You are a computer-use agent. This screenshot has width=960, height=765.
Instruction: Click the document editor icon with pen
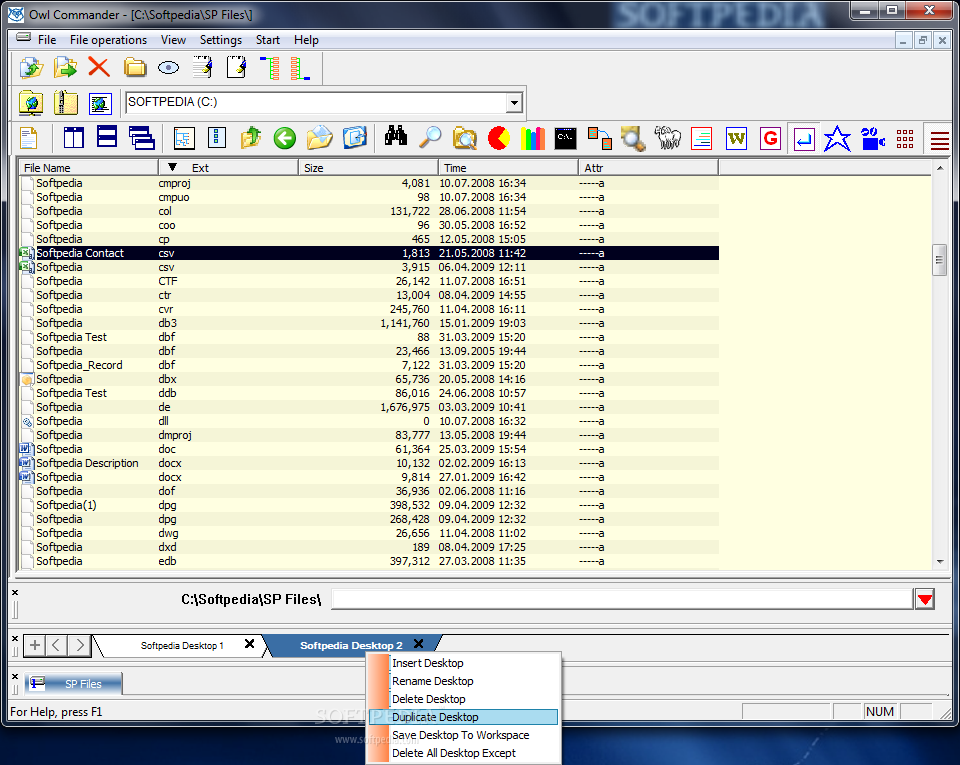click(x=236, y=67)
